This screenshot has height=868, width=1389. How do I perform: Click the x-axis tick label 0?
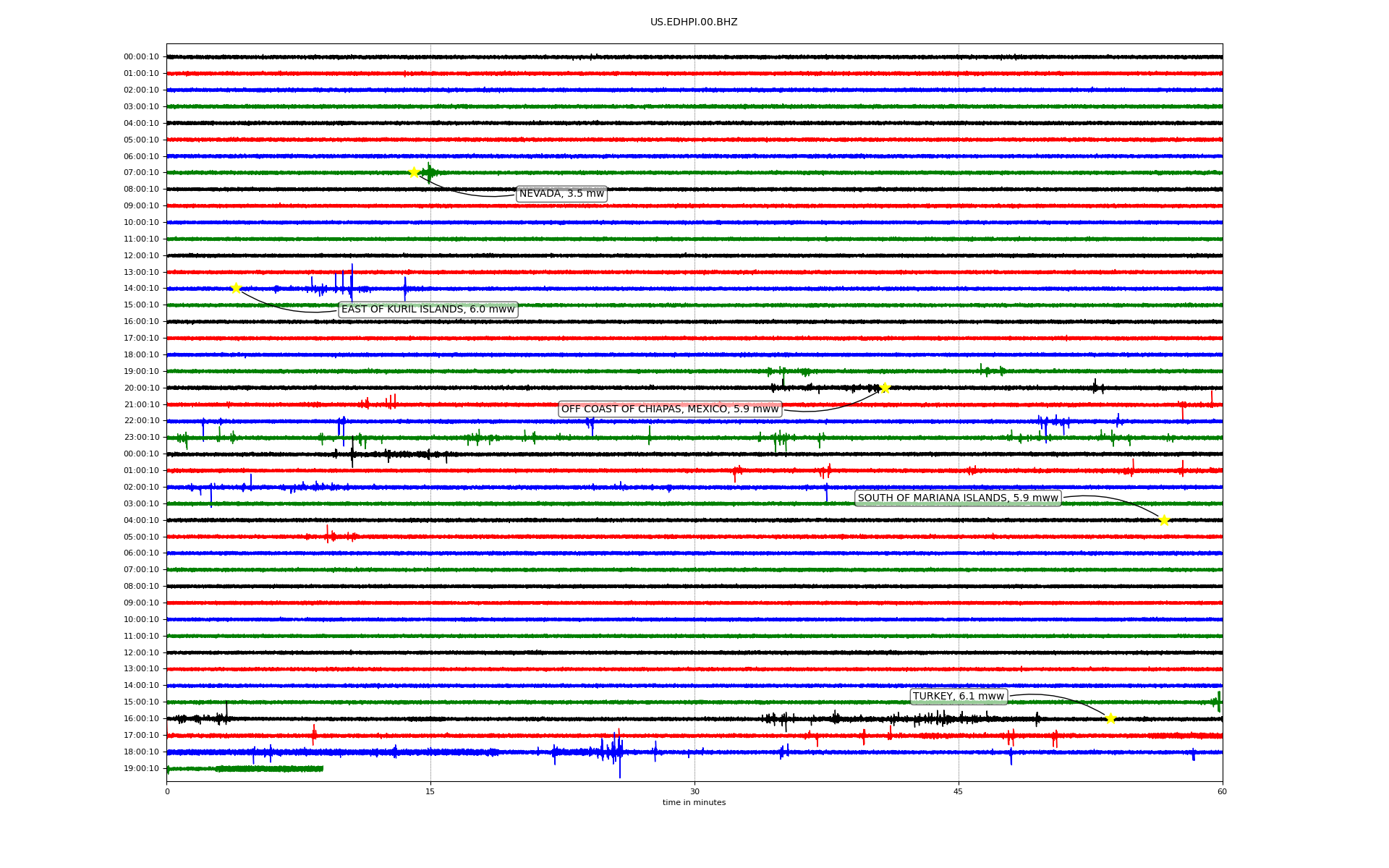(x=167, y=791)
